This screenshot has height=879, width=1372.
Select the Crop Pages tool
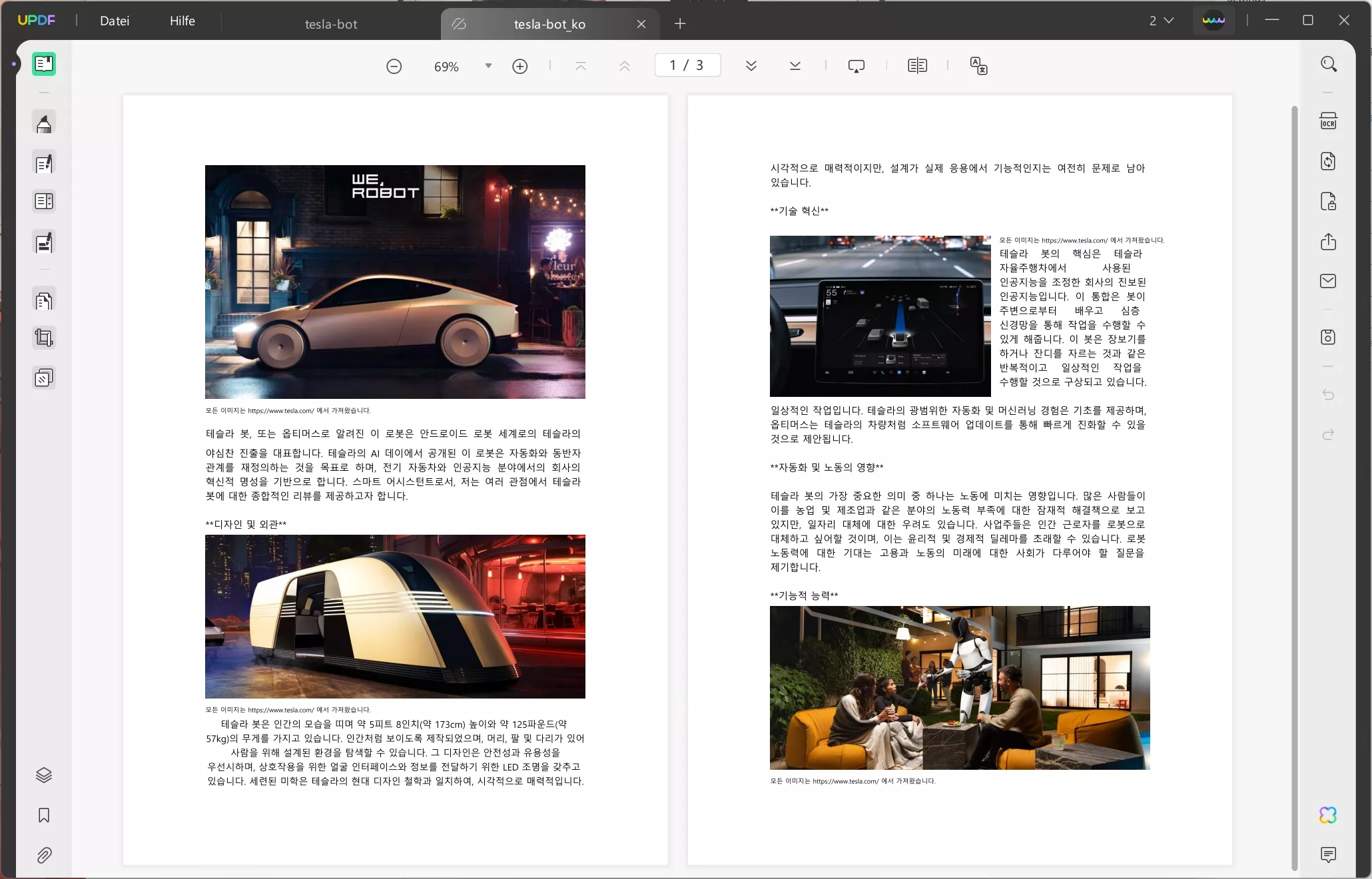[x=44, y=338]
